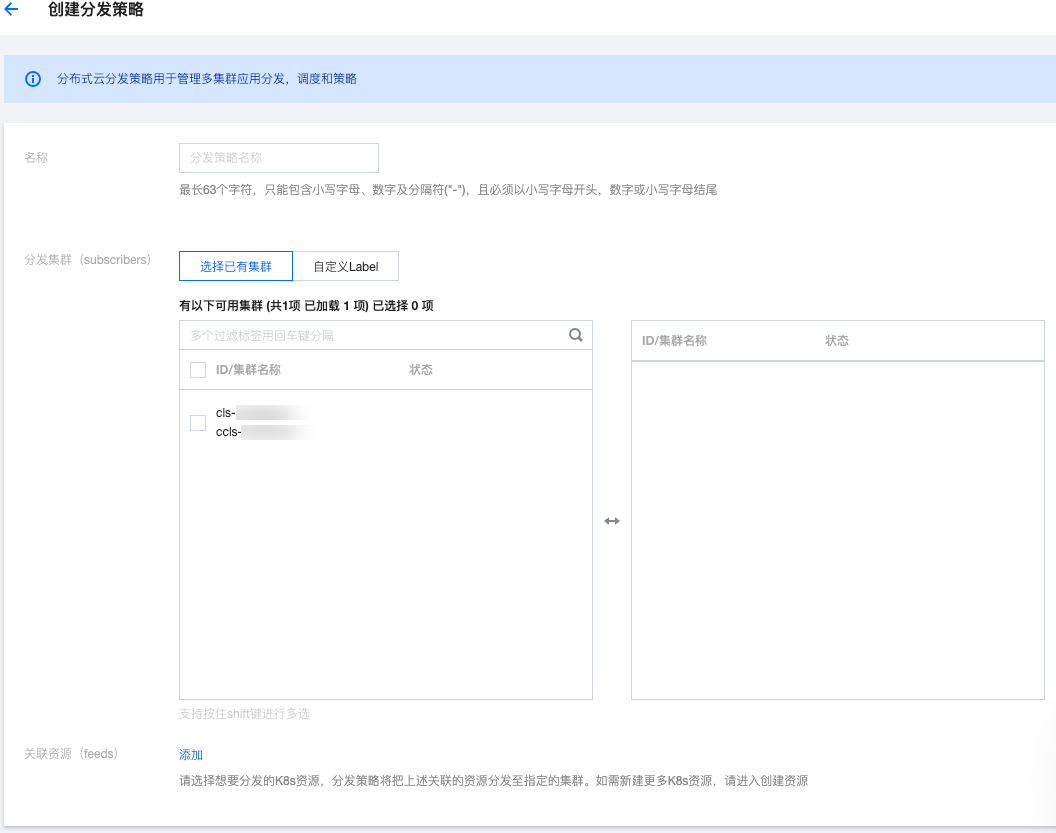Image resolution: width=1056 pixels, height=833 pixels.
Task: Click the cls- cluster ID text
Action: 259,413
